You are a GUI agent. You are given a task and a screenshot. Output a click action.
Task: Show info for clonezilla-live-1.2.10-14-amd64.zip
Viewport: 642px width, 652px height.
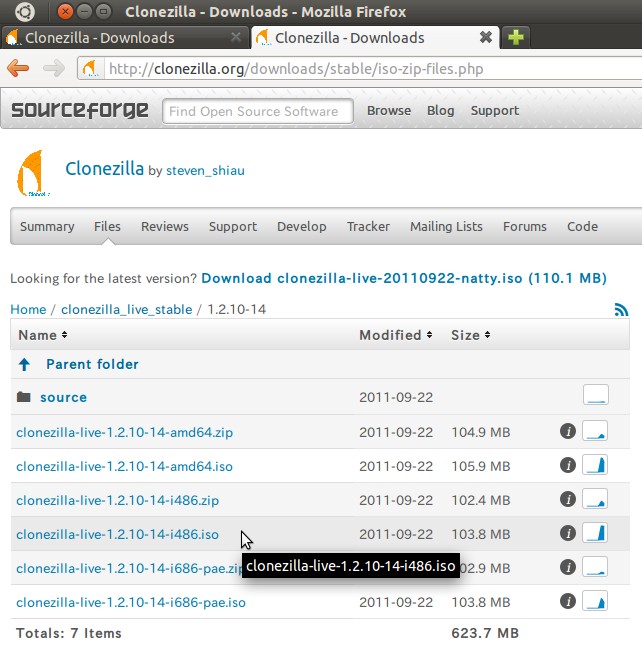(x=568, y=431)
